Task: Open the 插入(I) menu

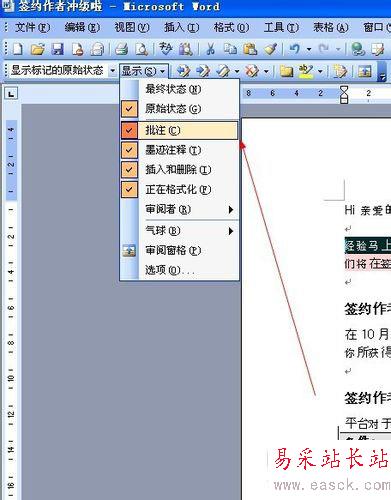Action: tap(181, 27)
